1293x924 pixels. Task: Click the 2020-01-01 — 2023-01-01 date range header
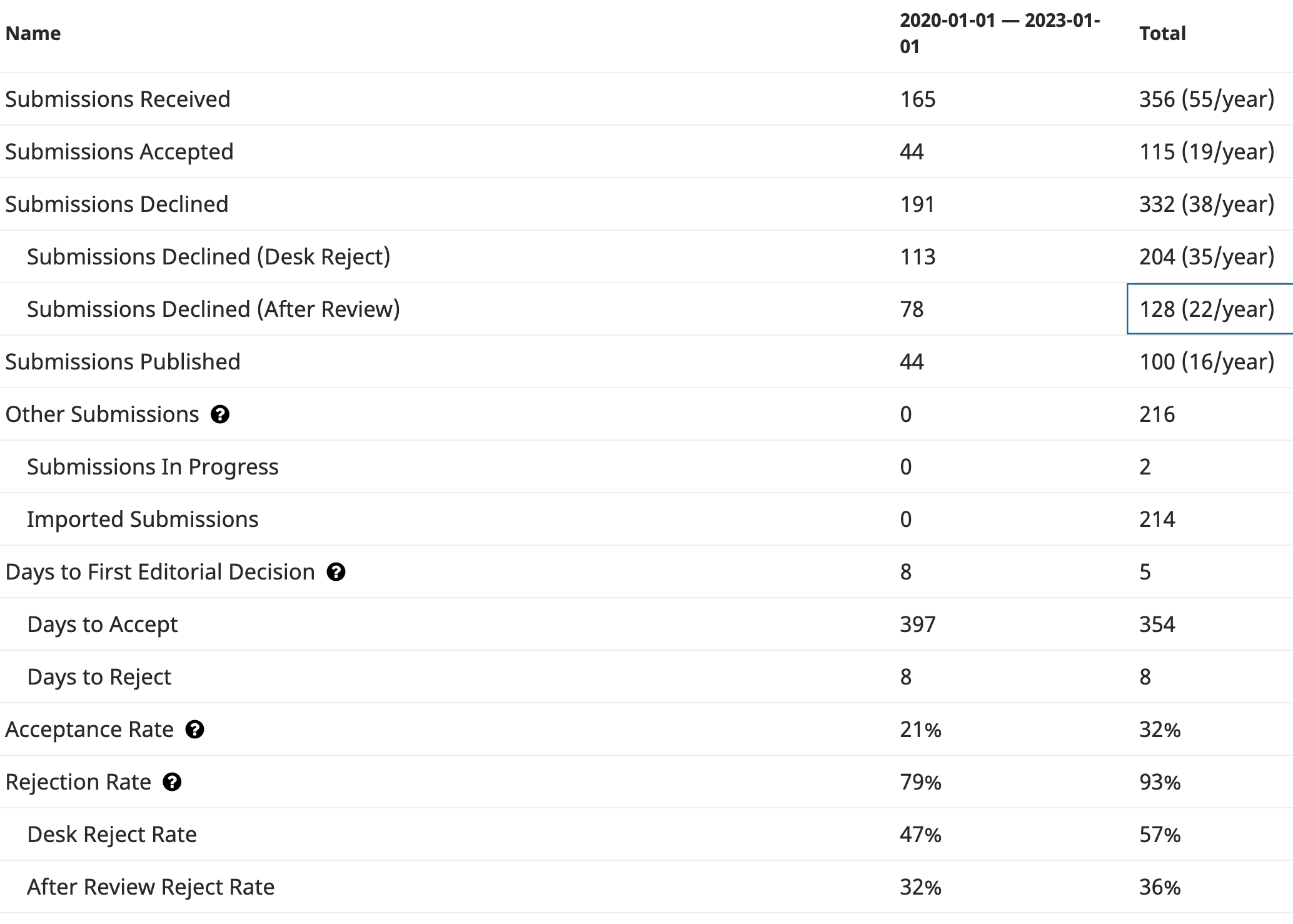(x=999, y=33)
